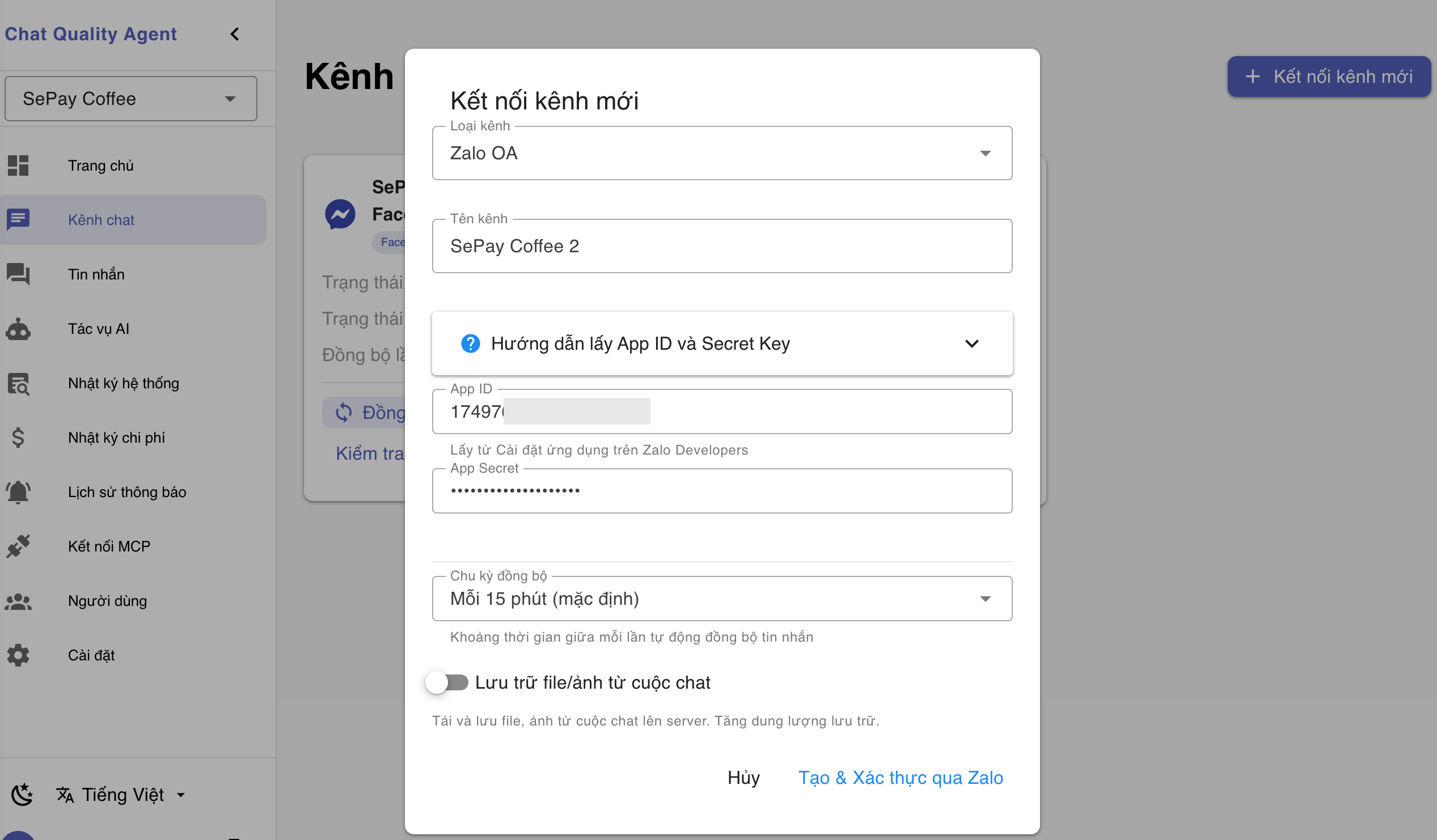Click the Kết nối kênh mới button
The image size is (1437, 840).
[x=1329, y=76]
